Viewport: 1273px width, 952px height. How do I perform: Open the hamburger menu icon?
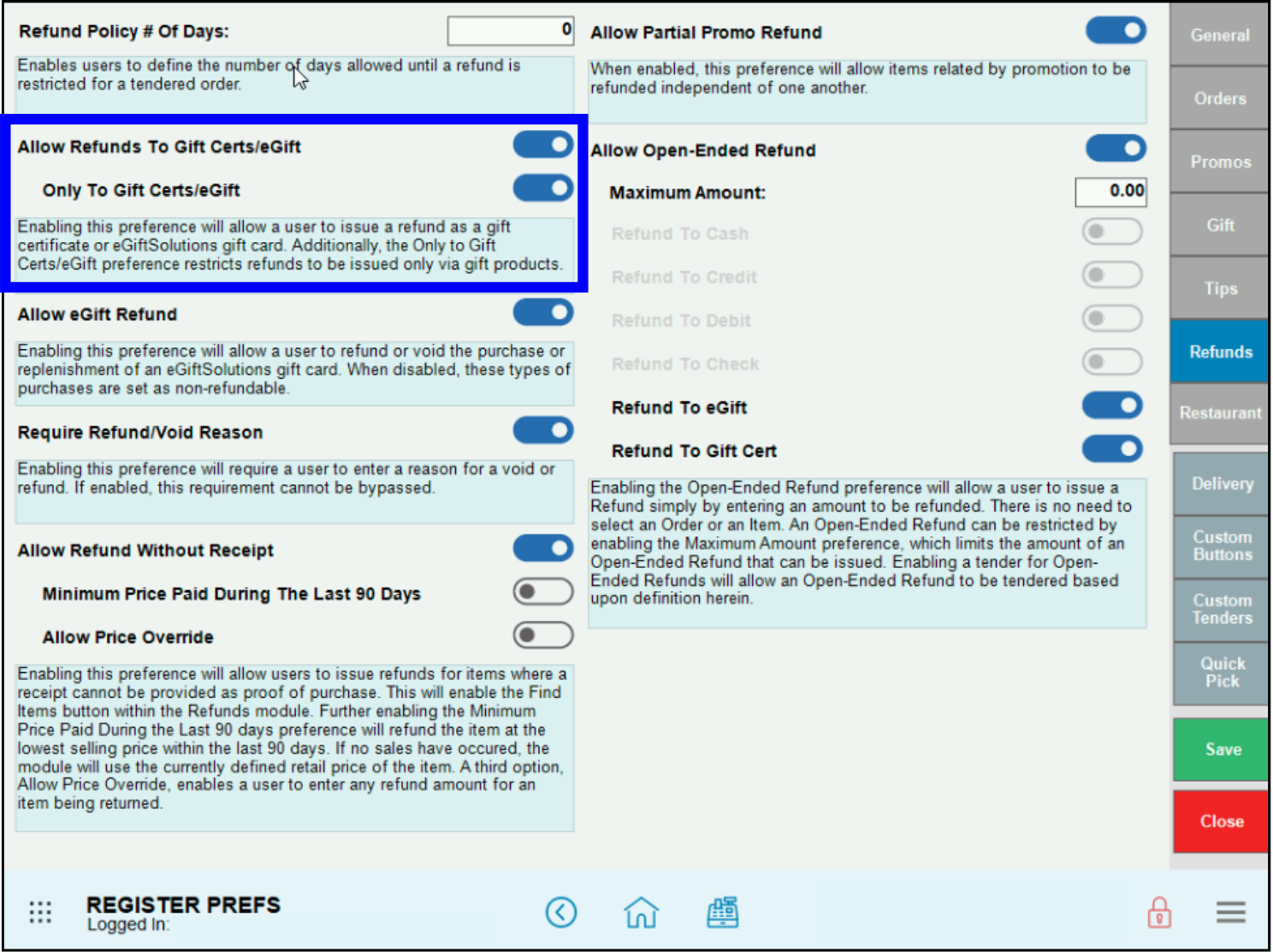click(x=1230, y=912)
